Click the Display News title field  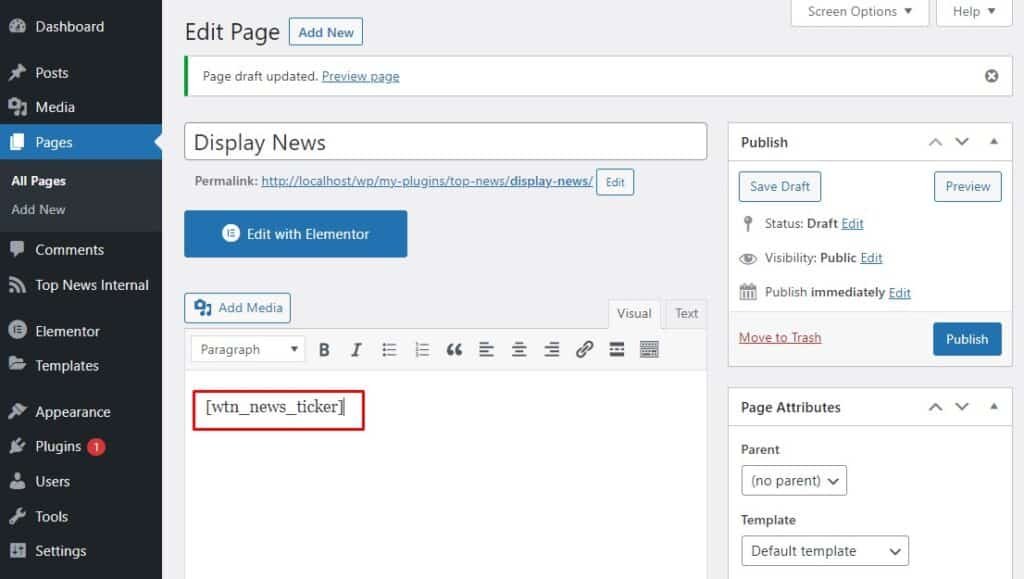coord(445,141)
